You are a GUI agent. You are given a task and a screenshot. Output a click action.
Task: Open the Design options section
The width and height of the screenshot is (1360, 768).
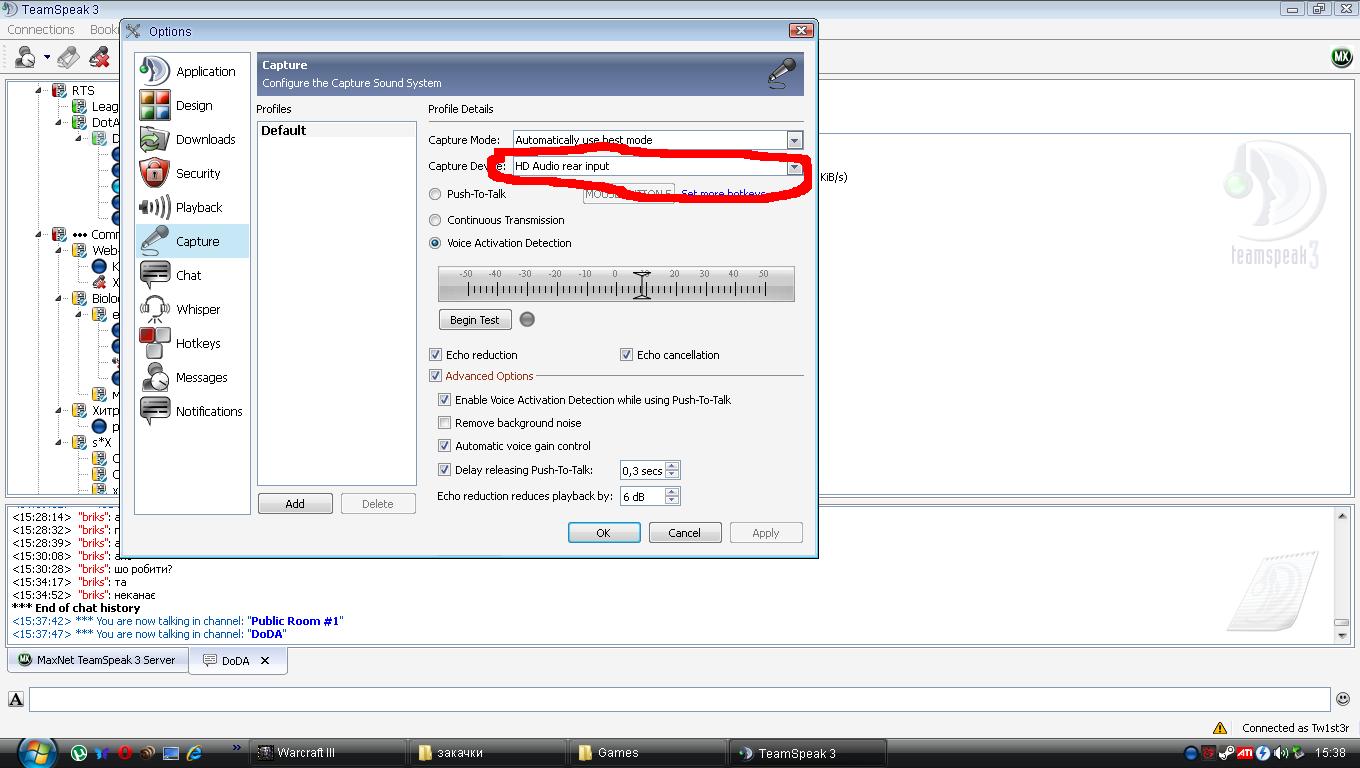(x=192, y=105)
